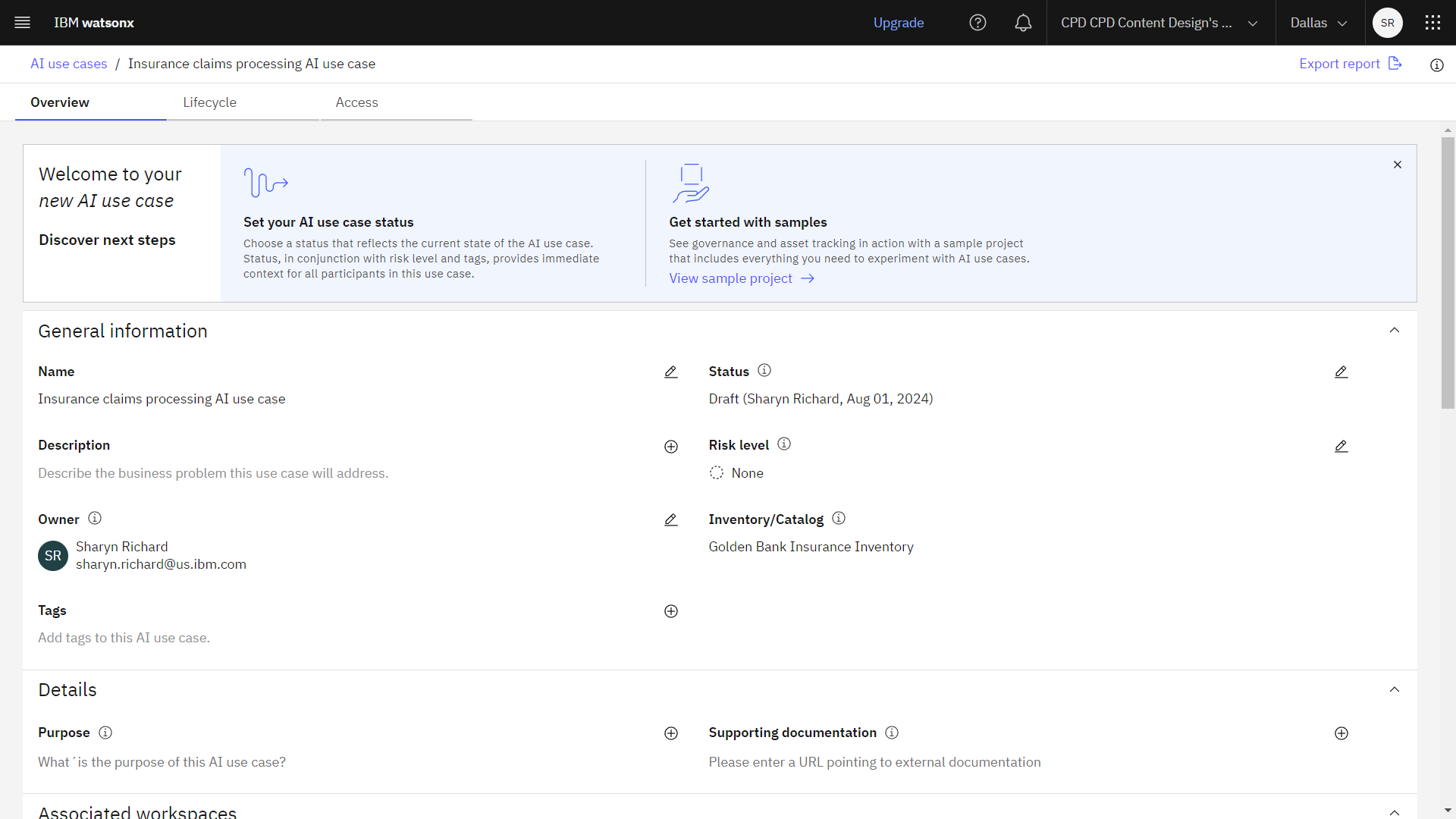Open the Dallas region dropdown
1456x819 pixels.
1319,23
